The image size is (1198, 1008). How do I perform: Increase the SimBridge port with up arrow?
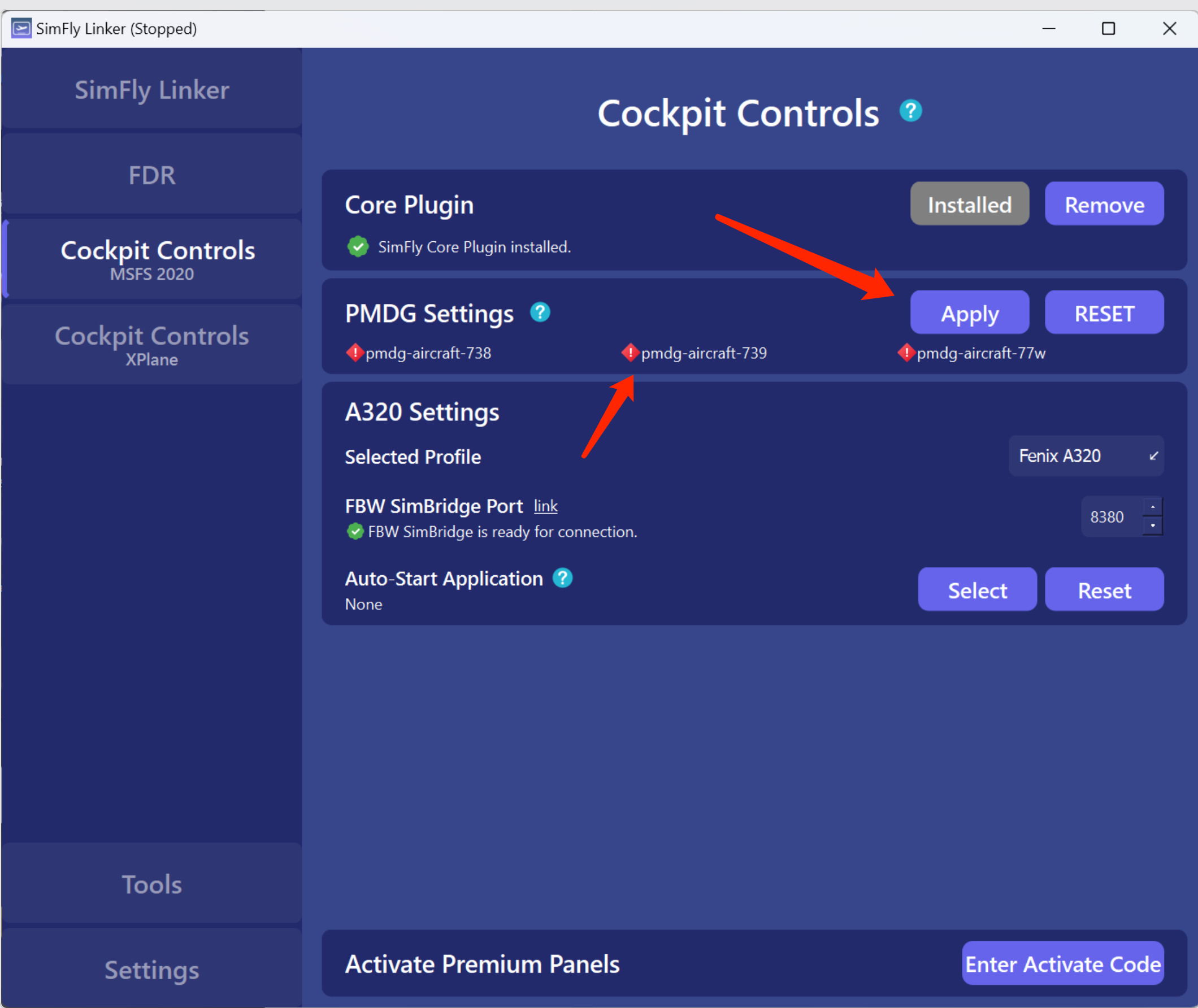(1152, 507)
